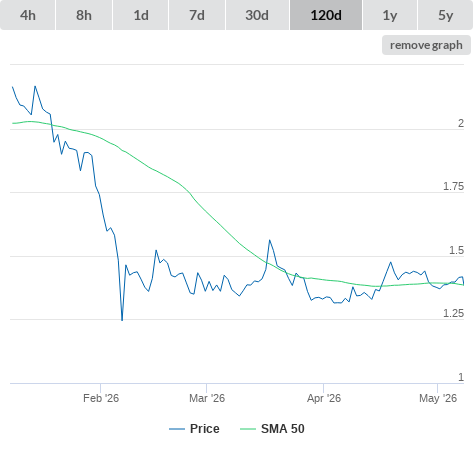Image resolution: width=474 pixels, height=455 pixels.
Task: Switch to the 8h time range
Action: [84, 15]
